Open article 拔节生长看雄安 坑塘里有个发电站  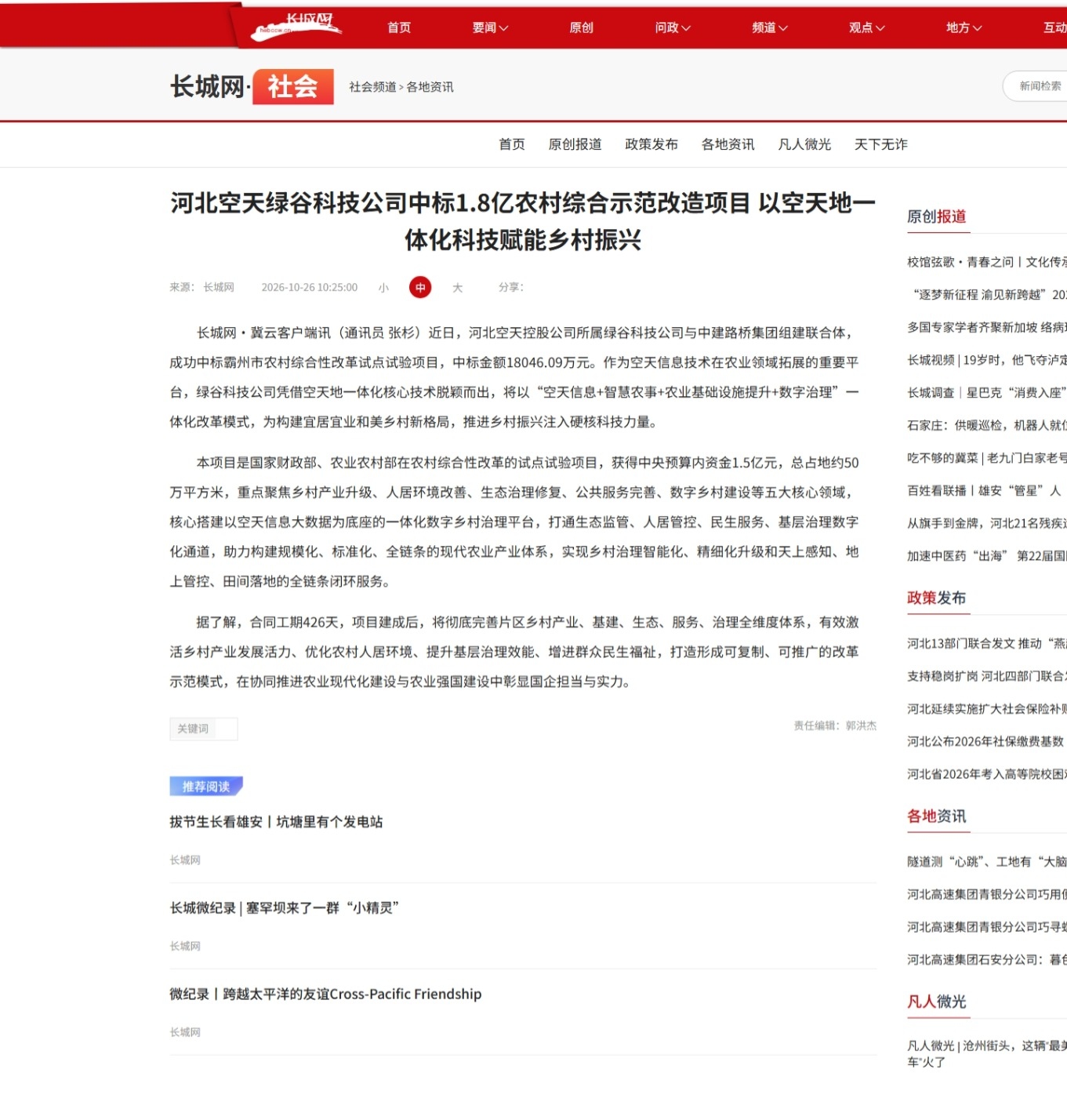(276, 822)
